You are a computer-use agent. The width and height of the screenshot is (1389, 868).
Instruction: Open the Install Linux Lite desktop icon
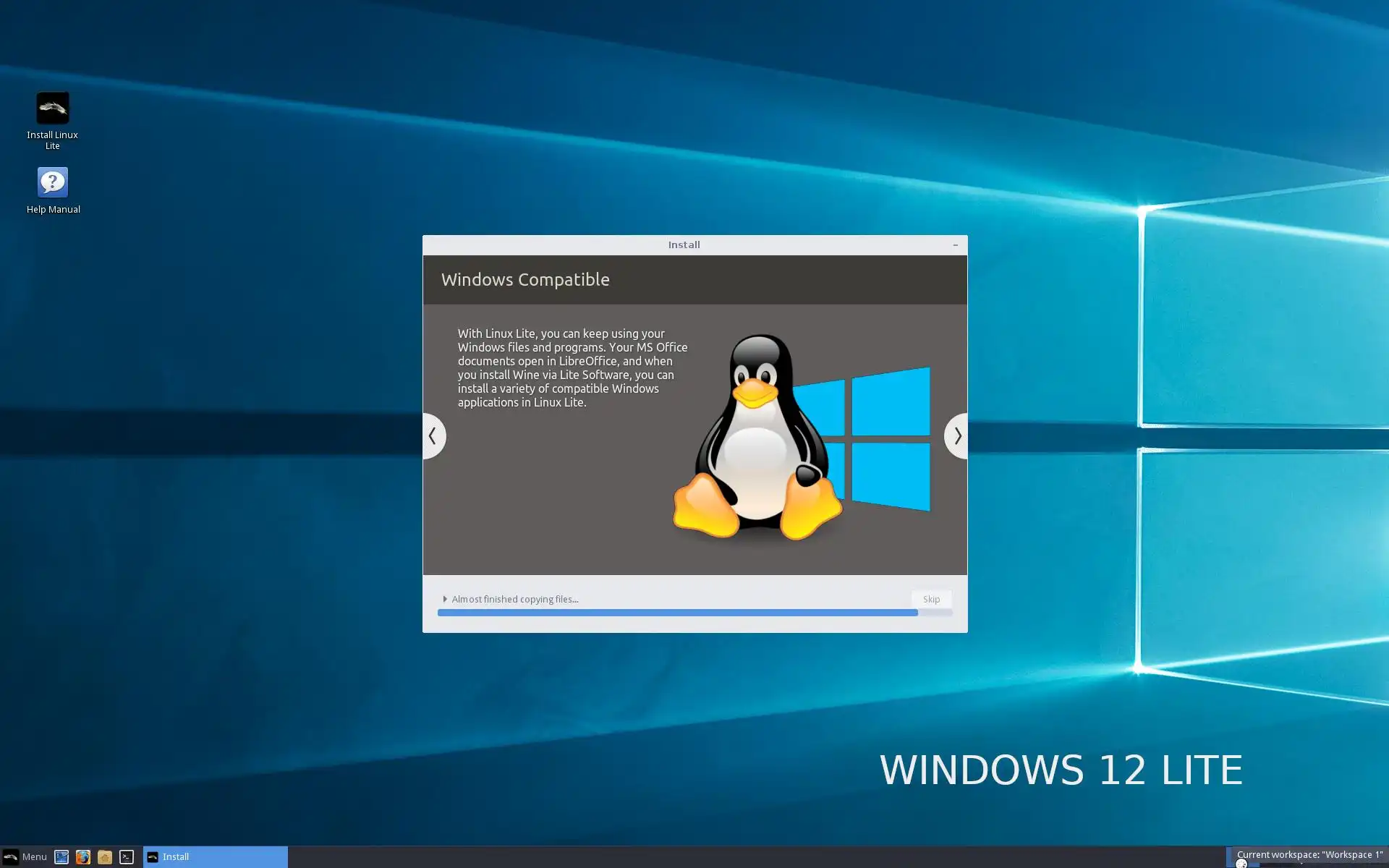click(52, 109)
